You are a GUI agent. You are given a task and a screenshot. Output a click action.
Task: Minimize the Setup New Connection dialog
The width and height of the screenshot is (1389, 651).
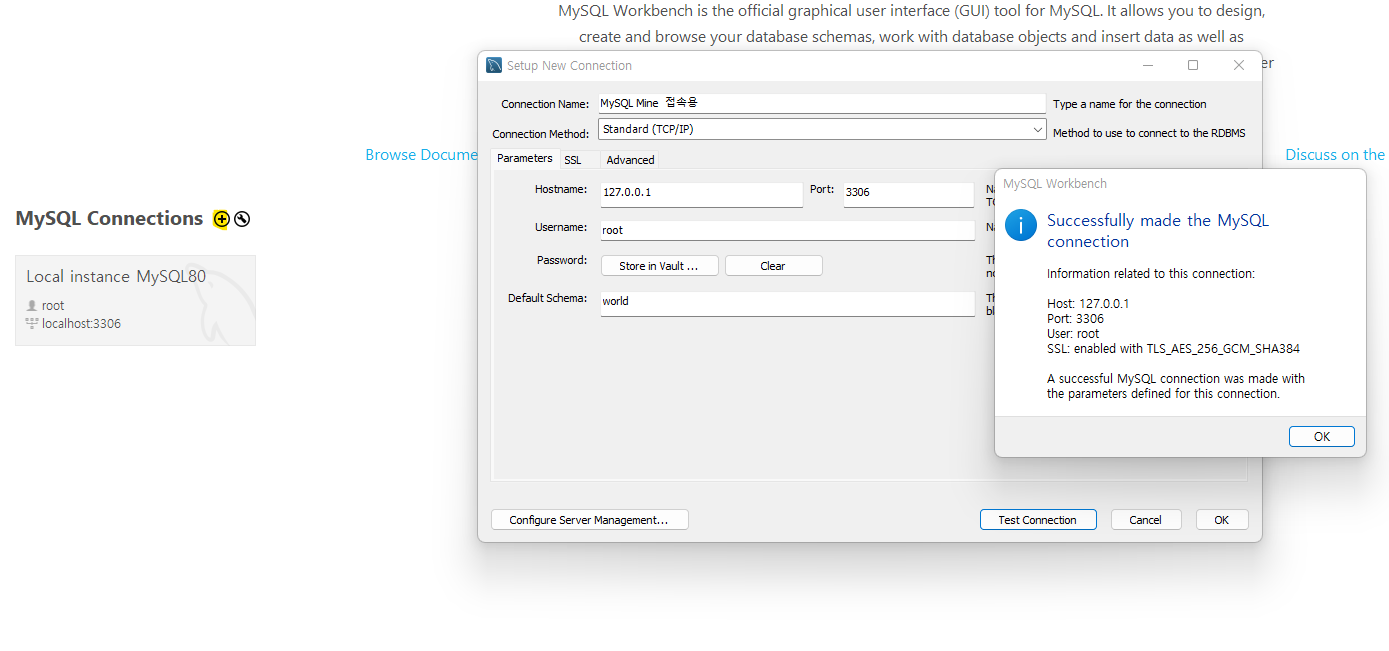click(x=1148, y=65)
